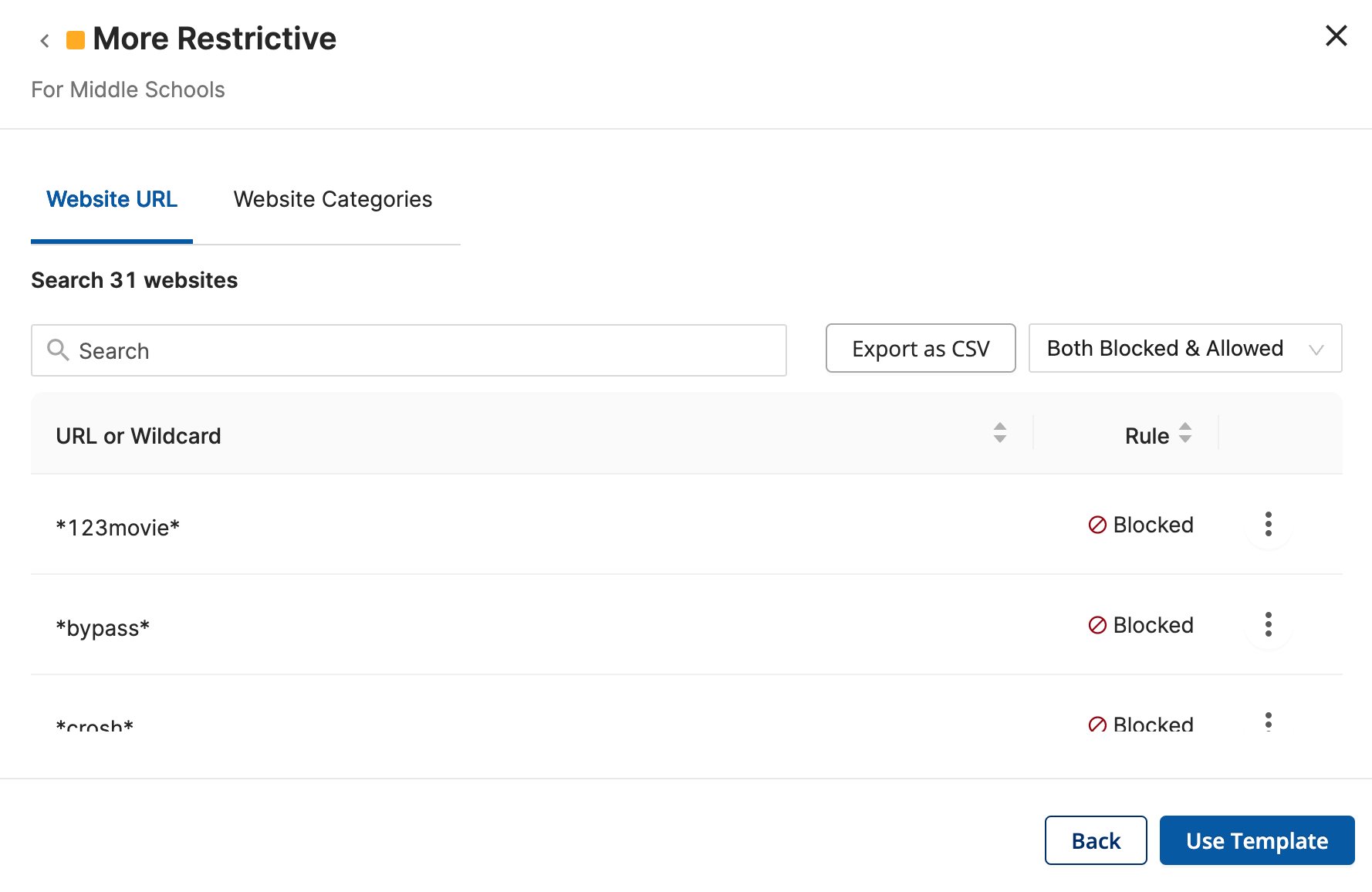Go back using the left chevron icon

(x=45, y=40)
